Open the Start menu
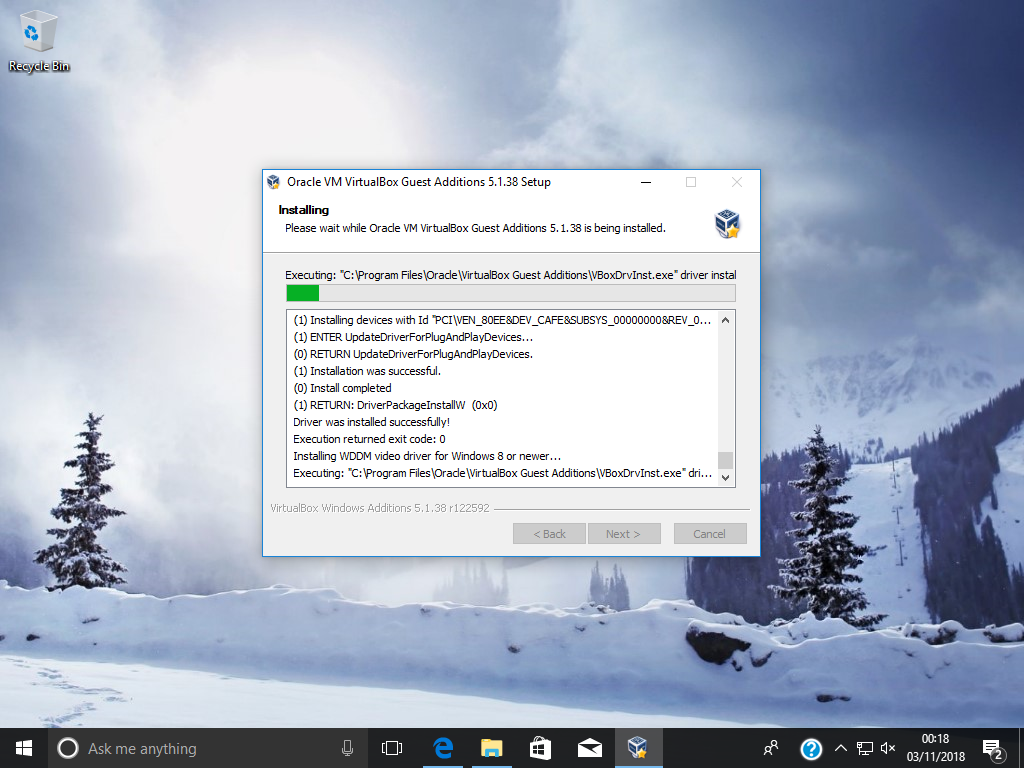This screenshot has width=1024, height=768. 23,748
